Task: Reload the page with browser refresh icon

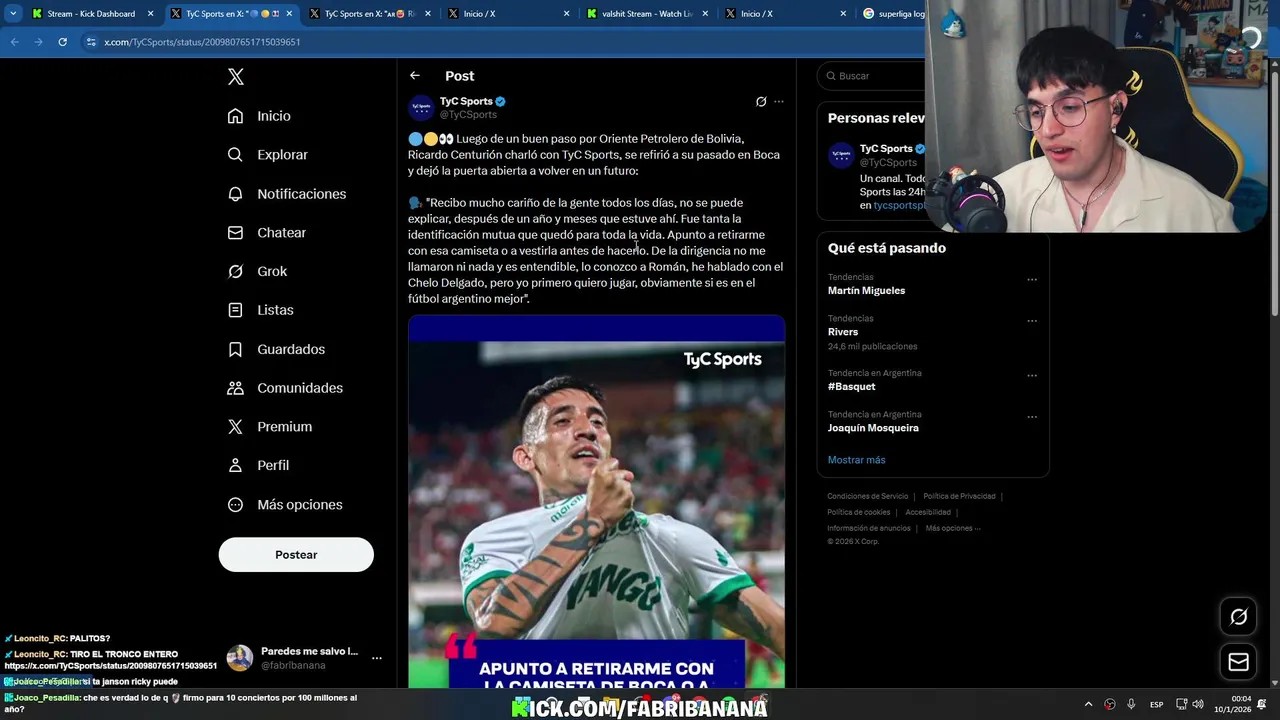Action: click(x=62, y=42)
